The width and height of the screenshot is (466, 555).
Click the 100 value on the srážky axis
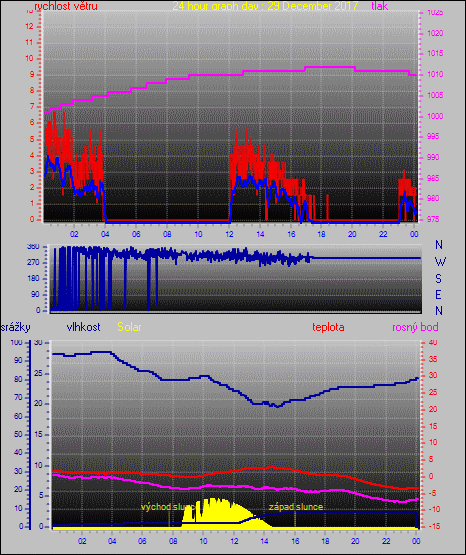(x=16, y=342)
